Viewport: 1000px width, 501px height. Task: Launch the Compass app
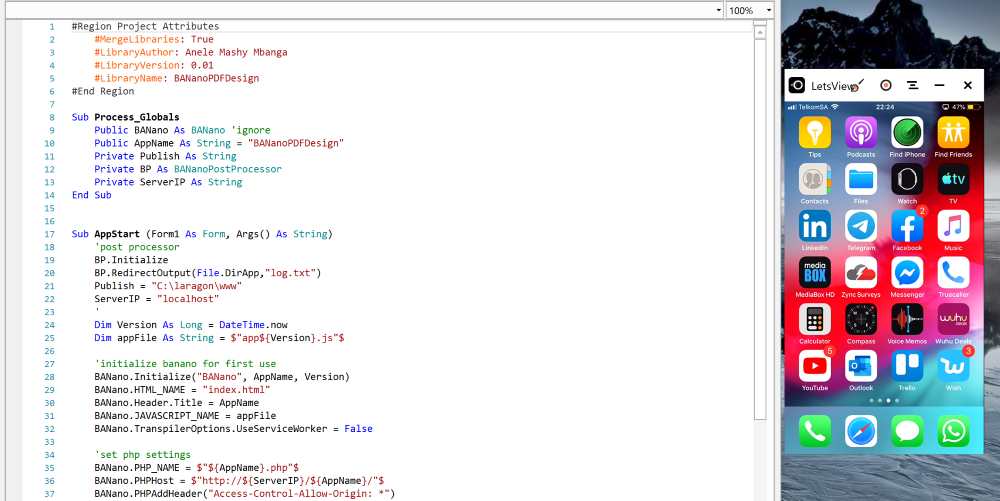coord(861,319)
